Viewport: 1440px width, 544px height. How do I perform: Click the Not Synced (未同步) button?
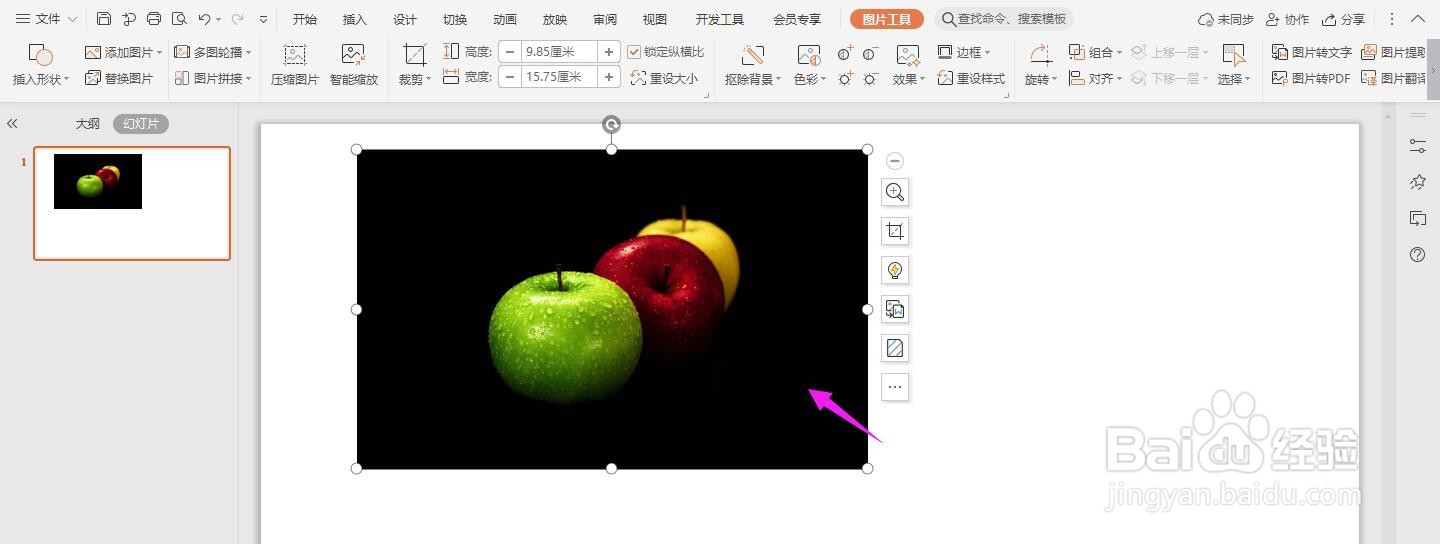(x=1226, y=19)
